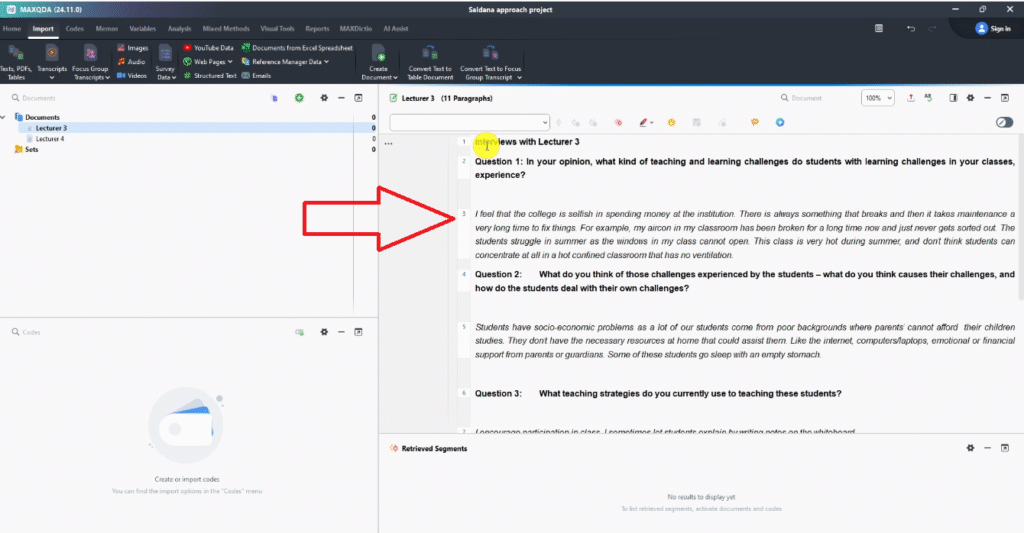1024x533 pixels.
Task: Select the Lecturer 4 document
Action: pyautogui.click(x=50, y=139)
